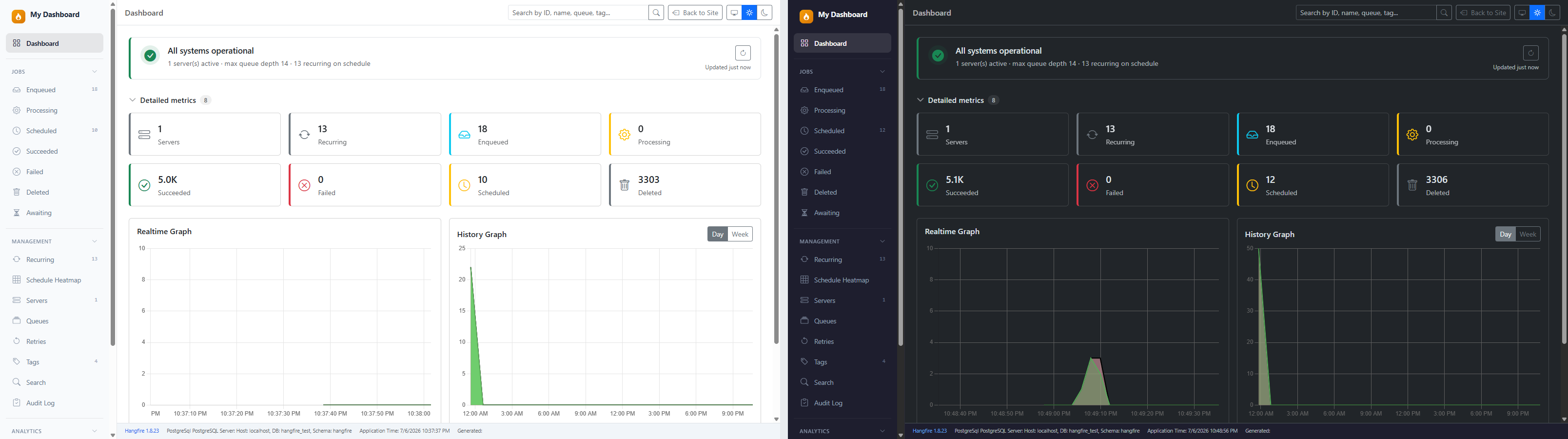This screenshot has height=439, width=1568.
Task: Open Hangfire 1.8.23 link in dark footer
Action: 929,431
